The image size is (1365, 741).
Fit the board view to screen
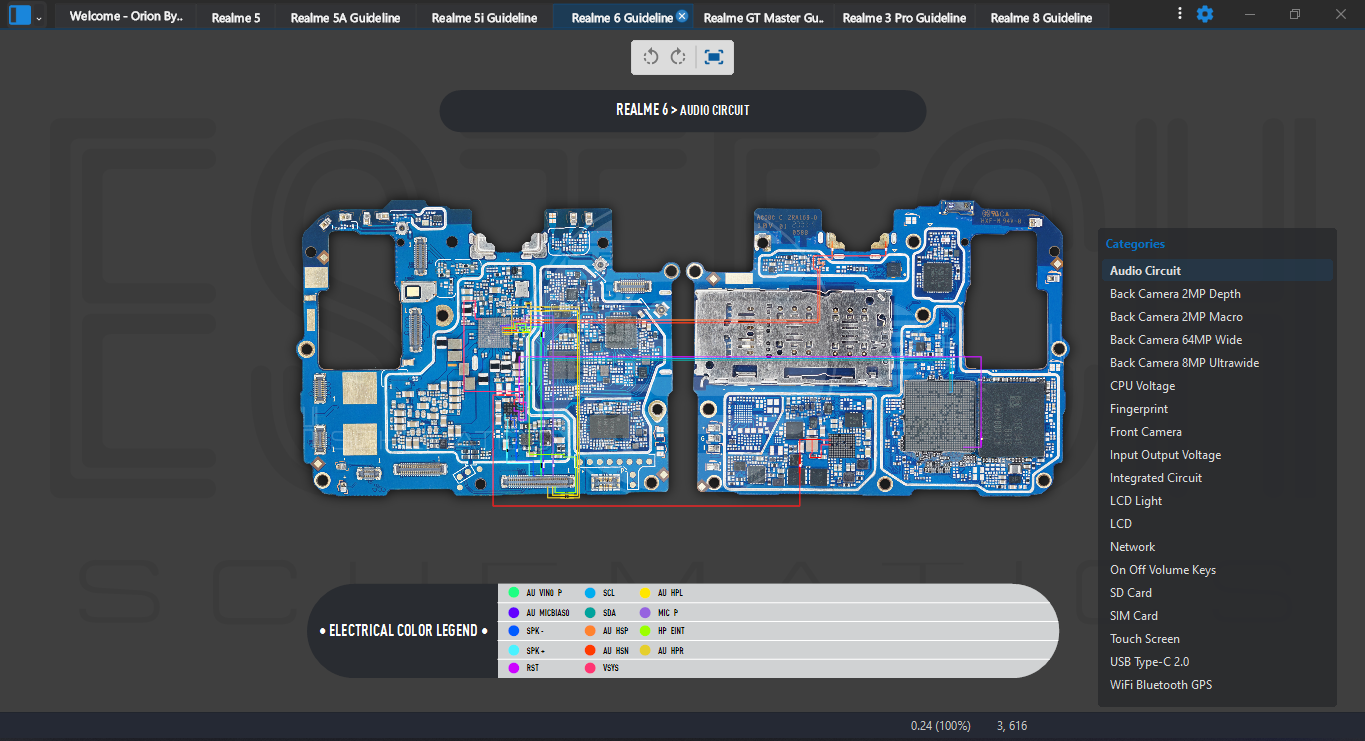click(x=713, y=57)
